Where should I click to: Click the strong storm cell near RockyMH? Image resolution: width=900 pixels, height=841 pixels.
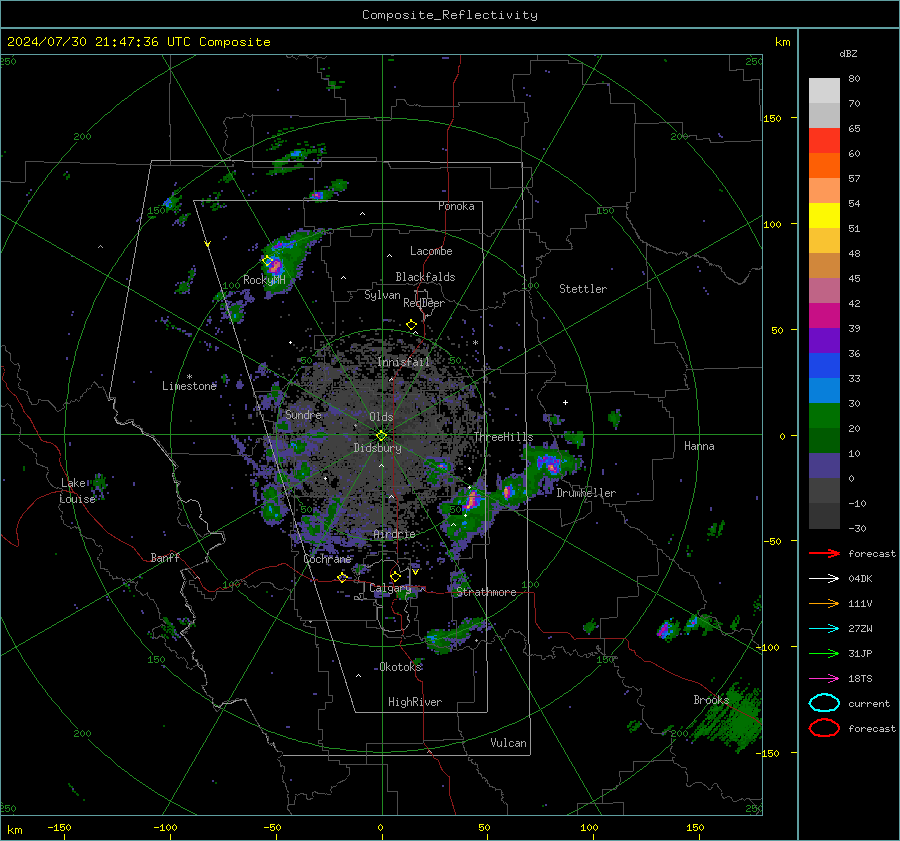[x=276, y=266]
